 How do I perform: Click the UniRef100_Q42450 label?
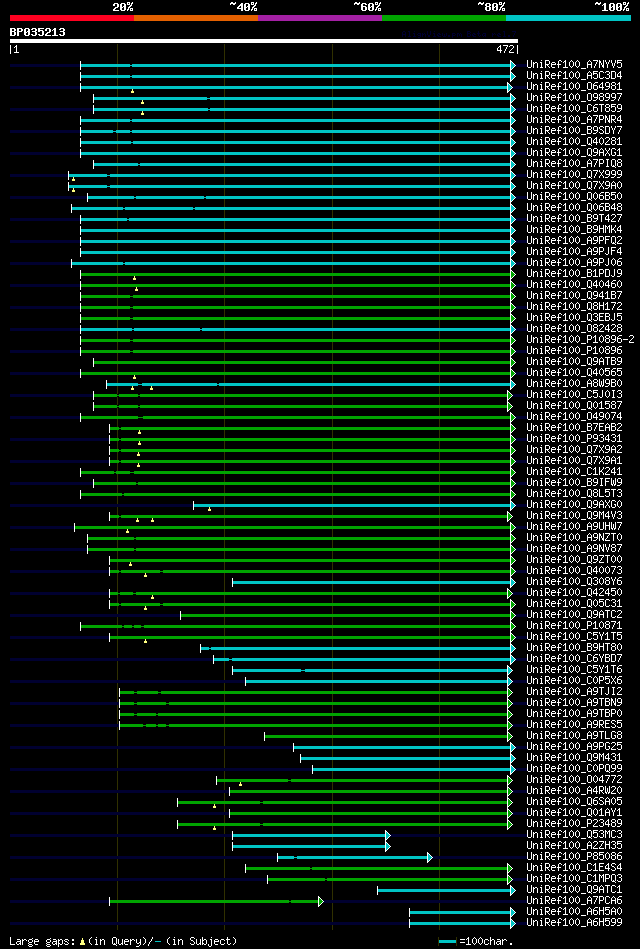tap(574, 592)
